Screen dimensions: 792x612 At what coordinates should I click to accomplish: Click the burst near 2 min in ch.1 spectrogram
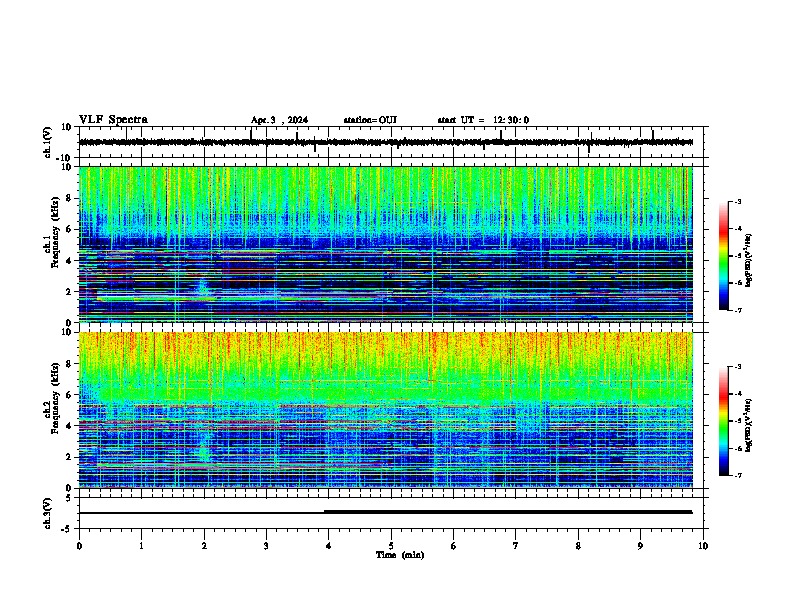[203, 288]
